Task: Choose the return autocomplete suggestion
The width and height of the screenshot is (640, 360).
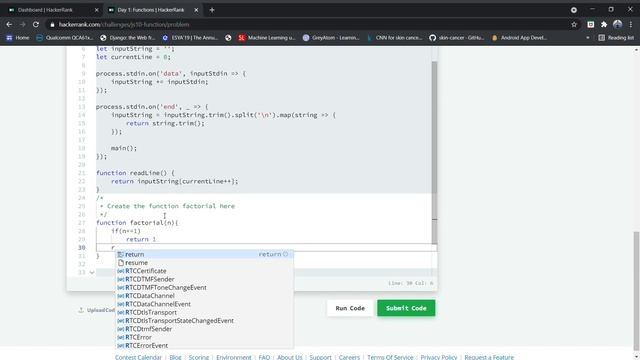Action: click(204, 254)
